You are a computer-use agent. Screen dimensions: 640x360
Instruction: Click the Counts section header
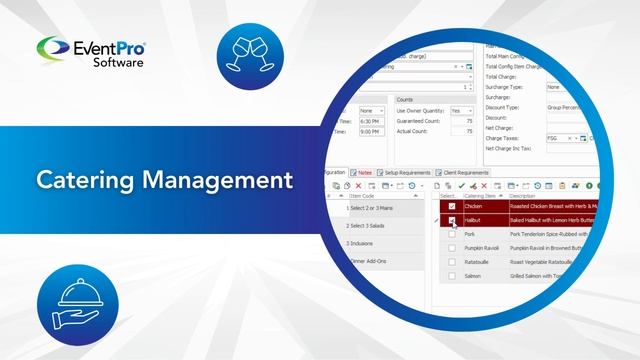(435, 100)
